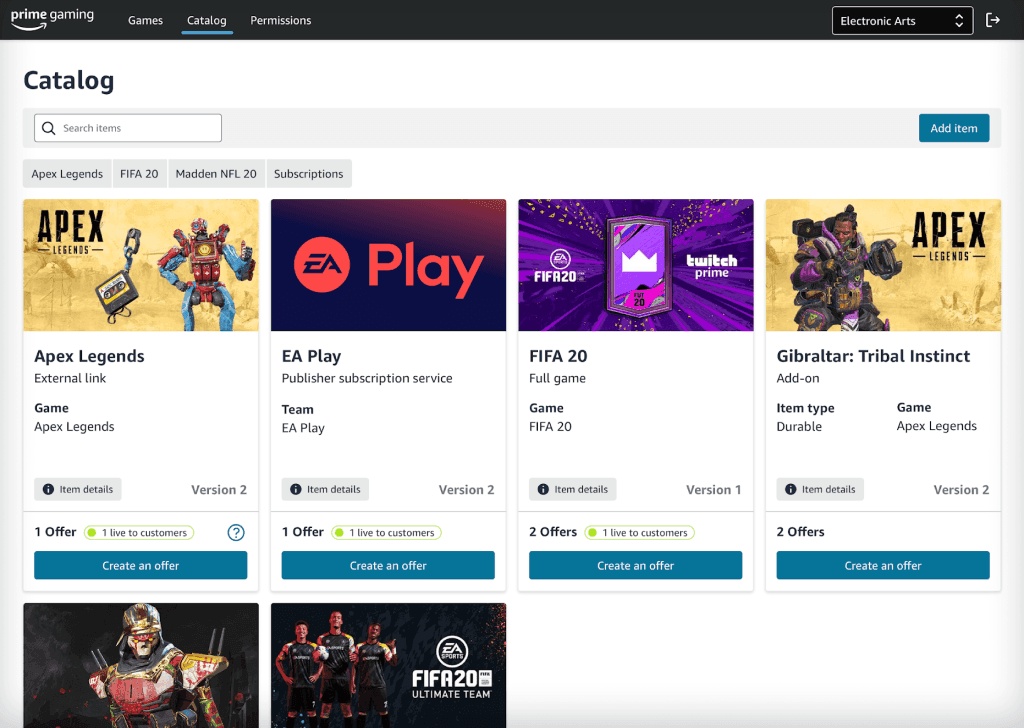Open Item details for FIFA 20
Image resolution: width=1024 pixels, height=728 pixels.
pyautogui.click(x=573, y=489)
